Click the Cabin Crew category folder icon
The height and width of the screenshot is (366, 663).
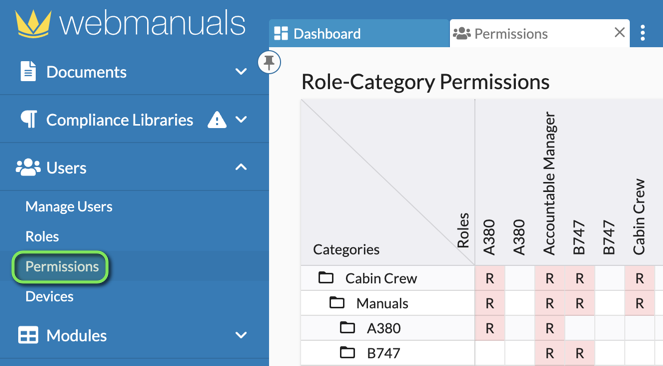[x=326, y=278]
